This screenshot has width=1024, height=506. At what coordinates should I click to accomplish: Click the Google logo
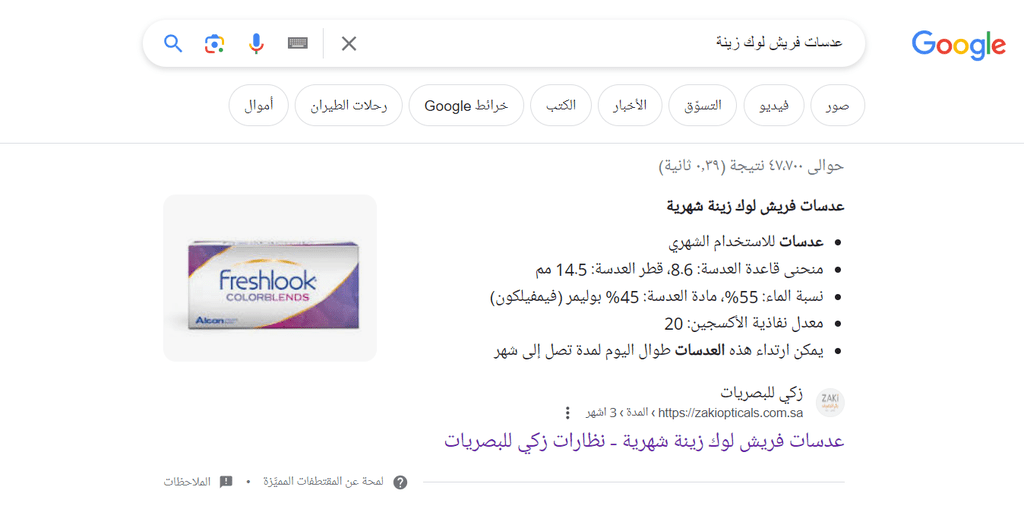coord(959,44)
